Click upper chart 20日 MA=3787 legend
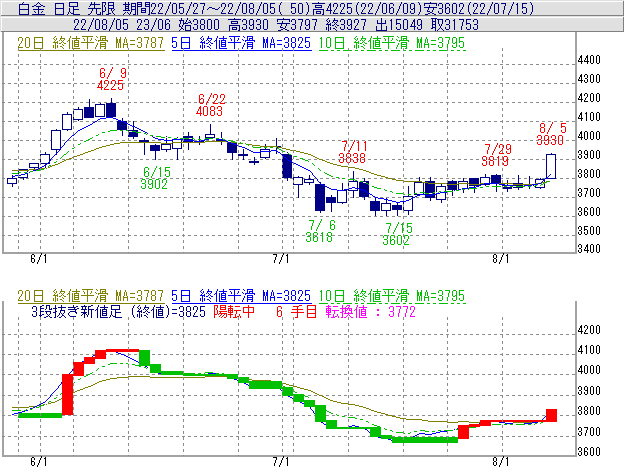The height and width of the screenshot is (475, 624). point(87,44)
